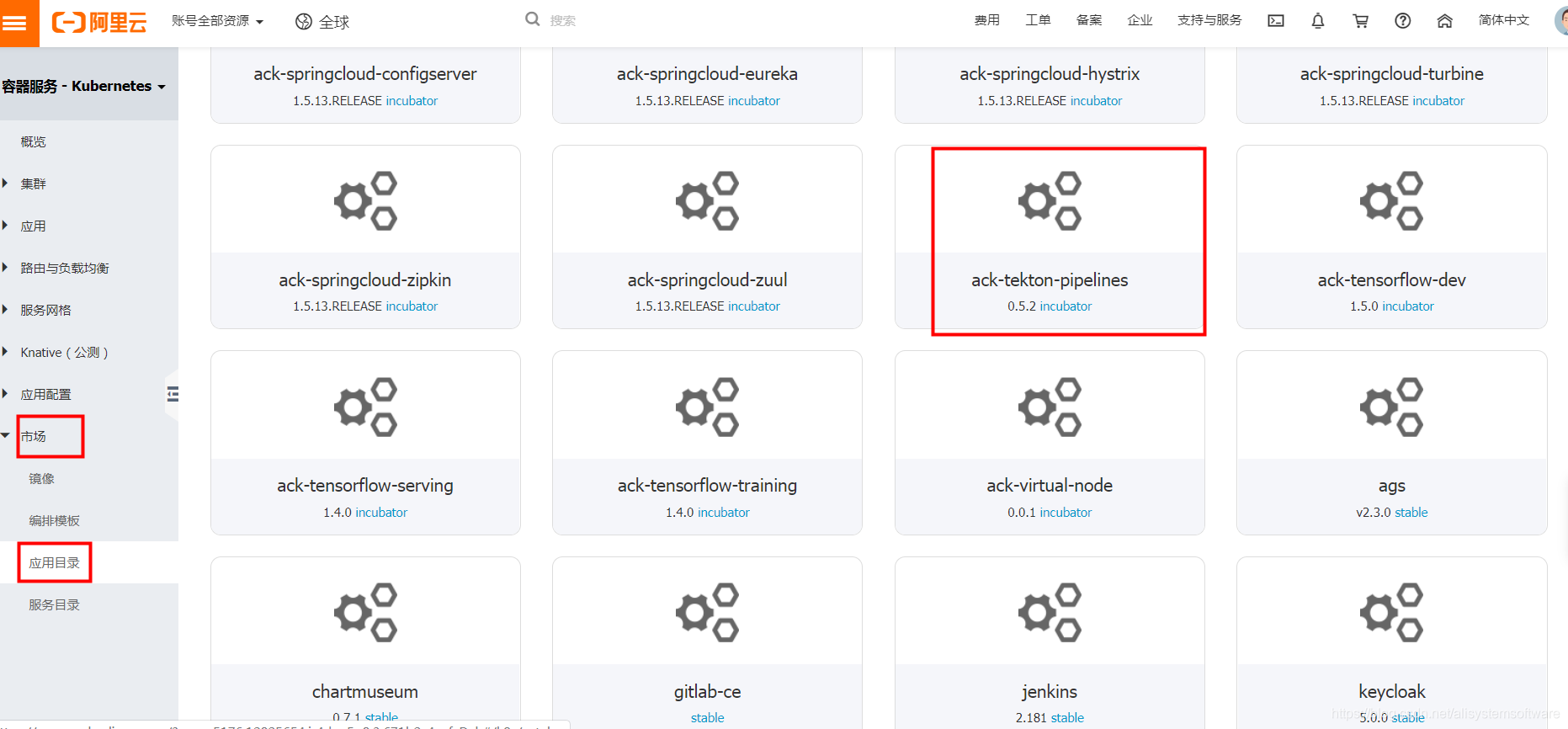
Task: Open the orange hamburger menu
Action: point(19,23)
